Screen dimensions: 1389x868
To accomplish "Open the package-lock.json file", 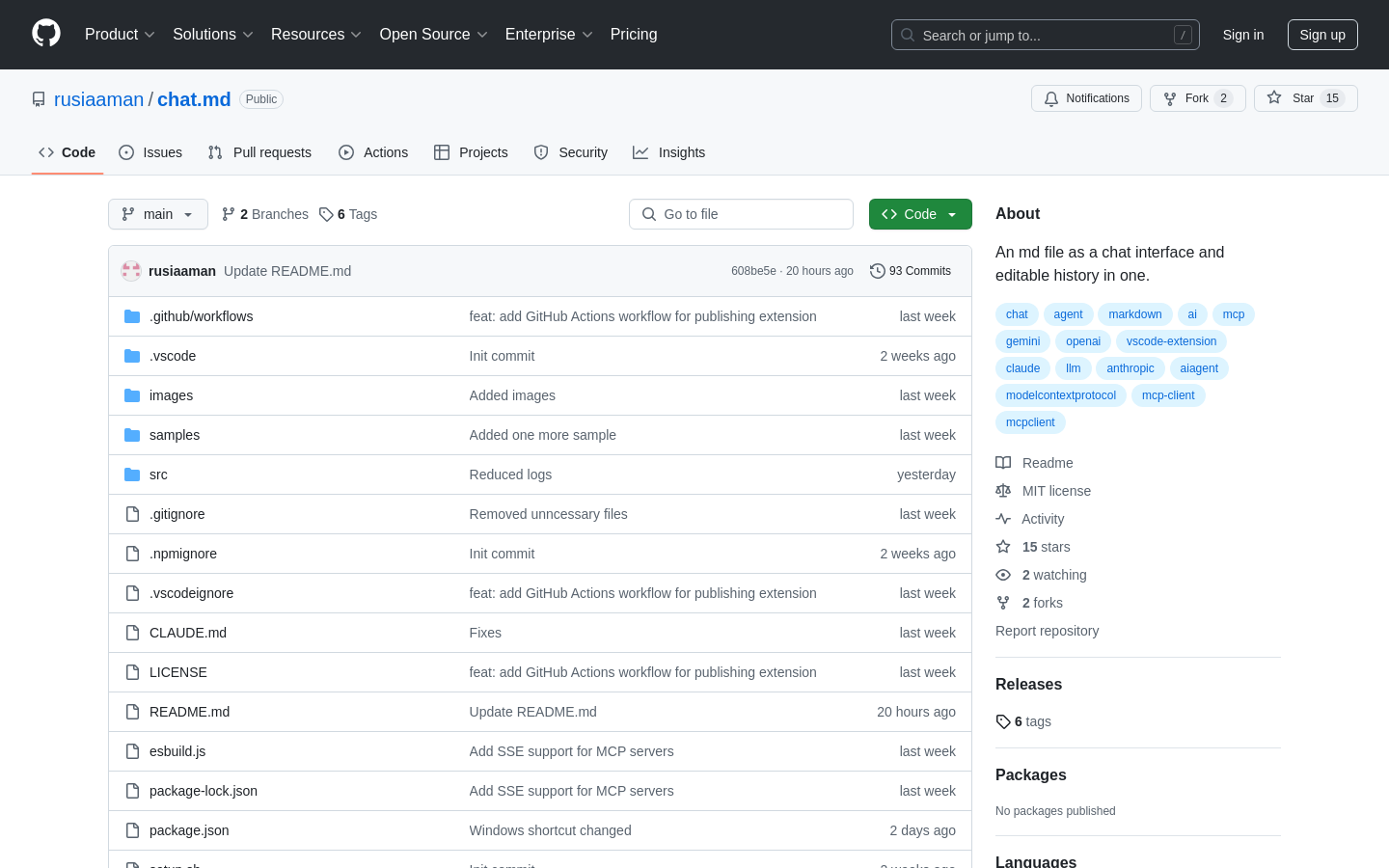I will (x=204, y=791).
